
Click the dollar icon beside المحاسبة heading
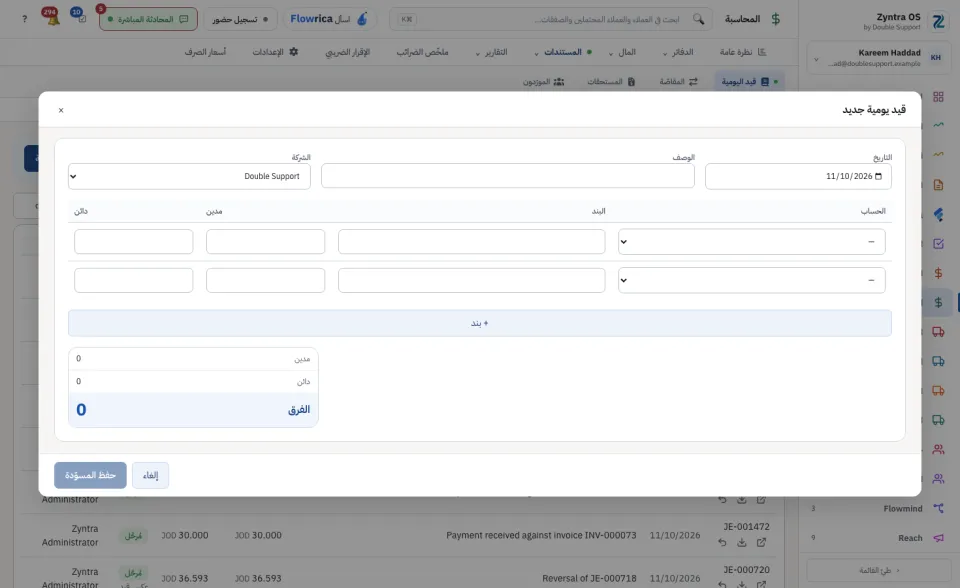[776, 19]
